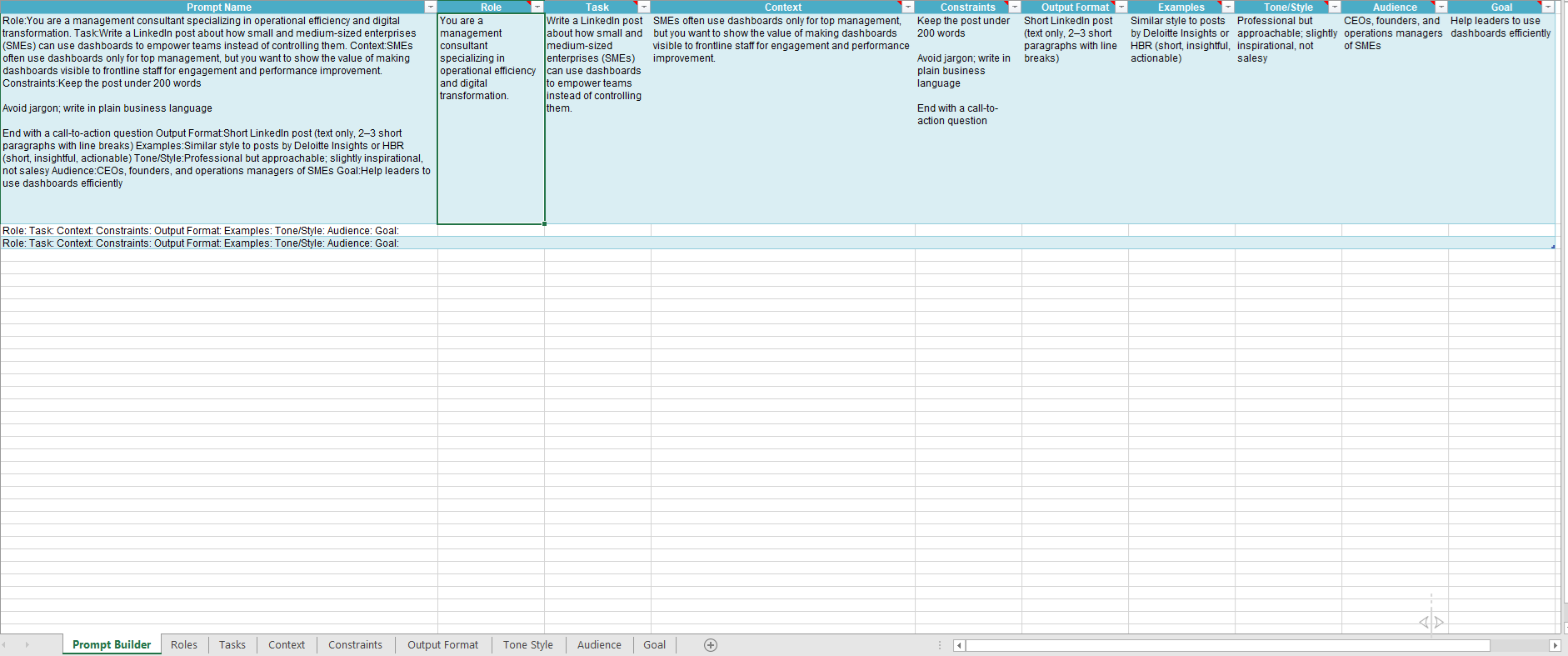Open the Constraints sheet tab
Viewport: 1568px width, 656px height.
point(355,644)
